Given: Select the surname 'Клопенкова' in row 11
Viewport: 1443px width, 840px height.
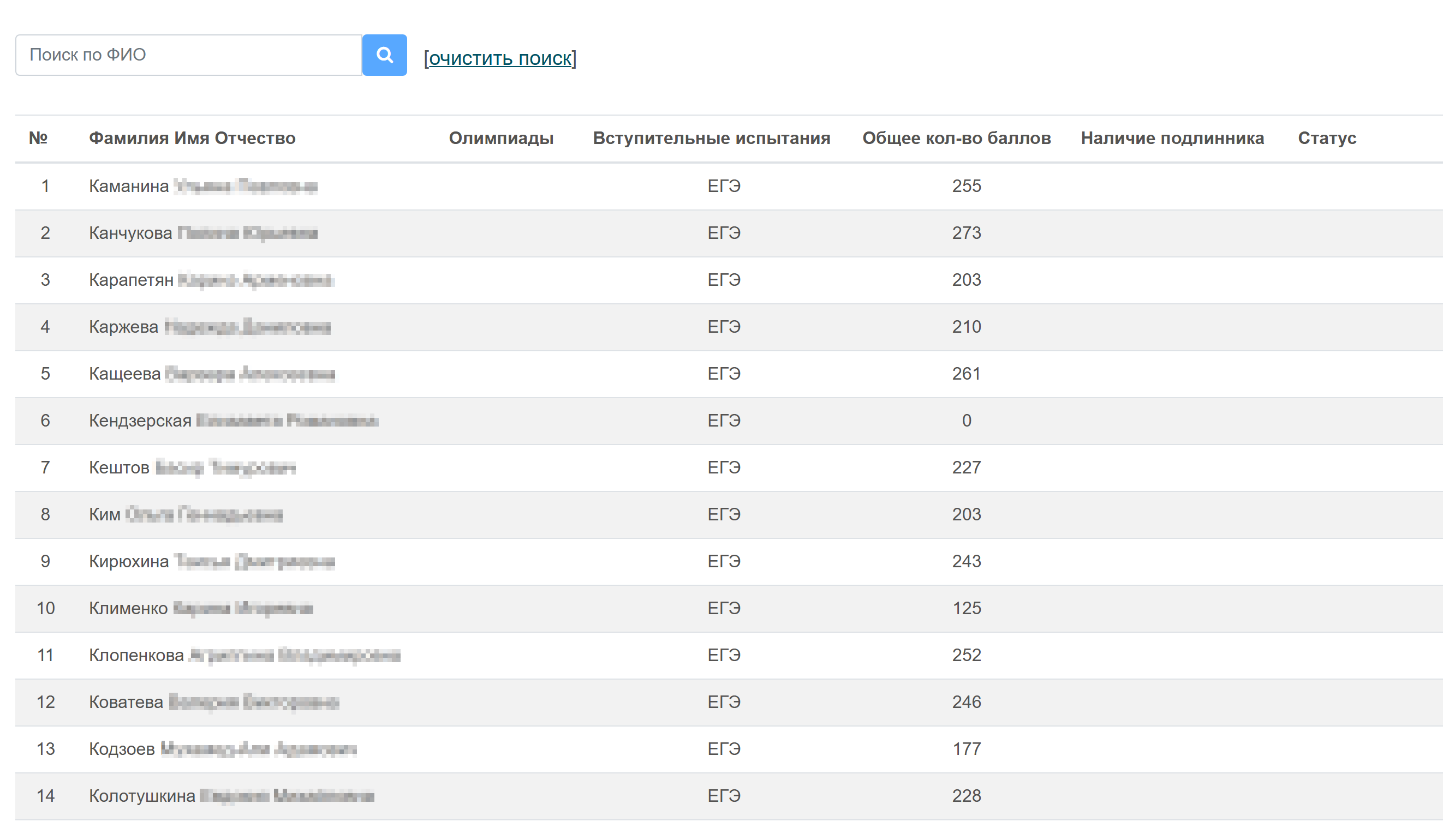Looking at the screenshot, I should pyautogui.click(x=136, y=655).
